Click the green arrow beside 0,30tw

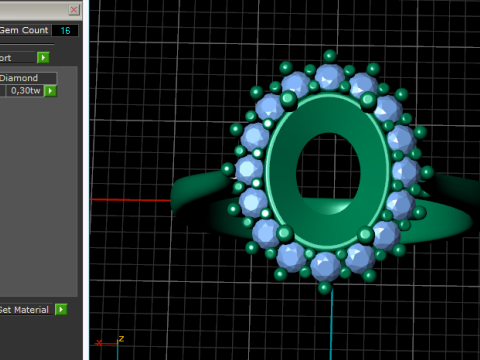point(50,91)
